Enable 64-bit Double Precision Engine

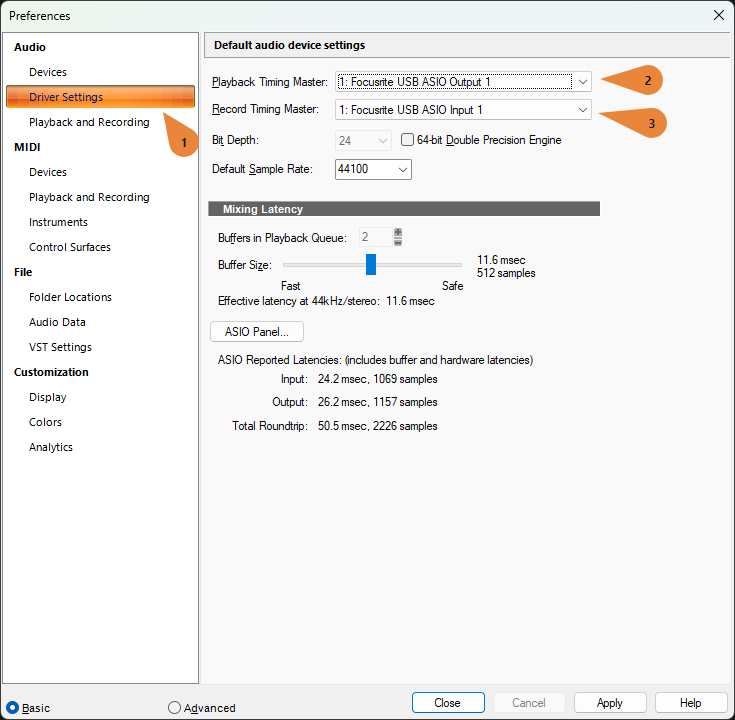pos(407,140)
